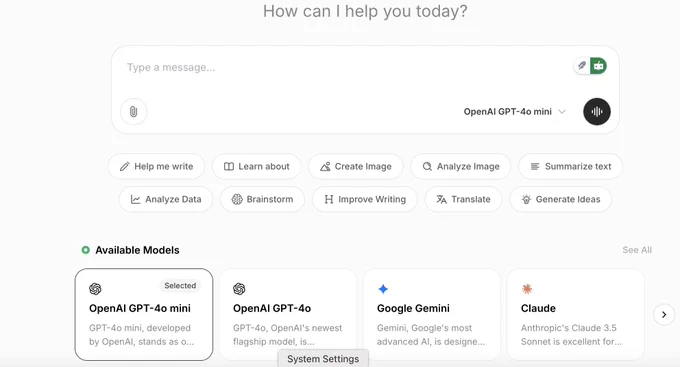
Task: Start voice input with the waveform button
Action: pos(597,111)
